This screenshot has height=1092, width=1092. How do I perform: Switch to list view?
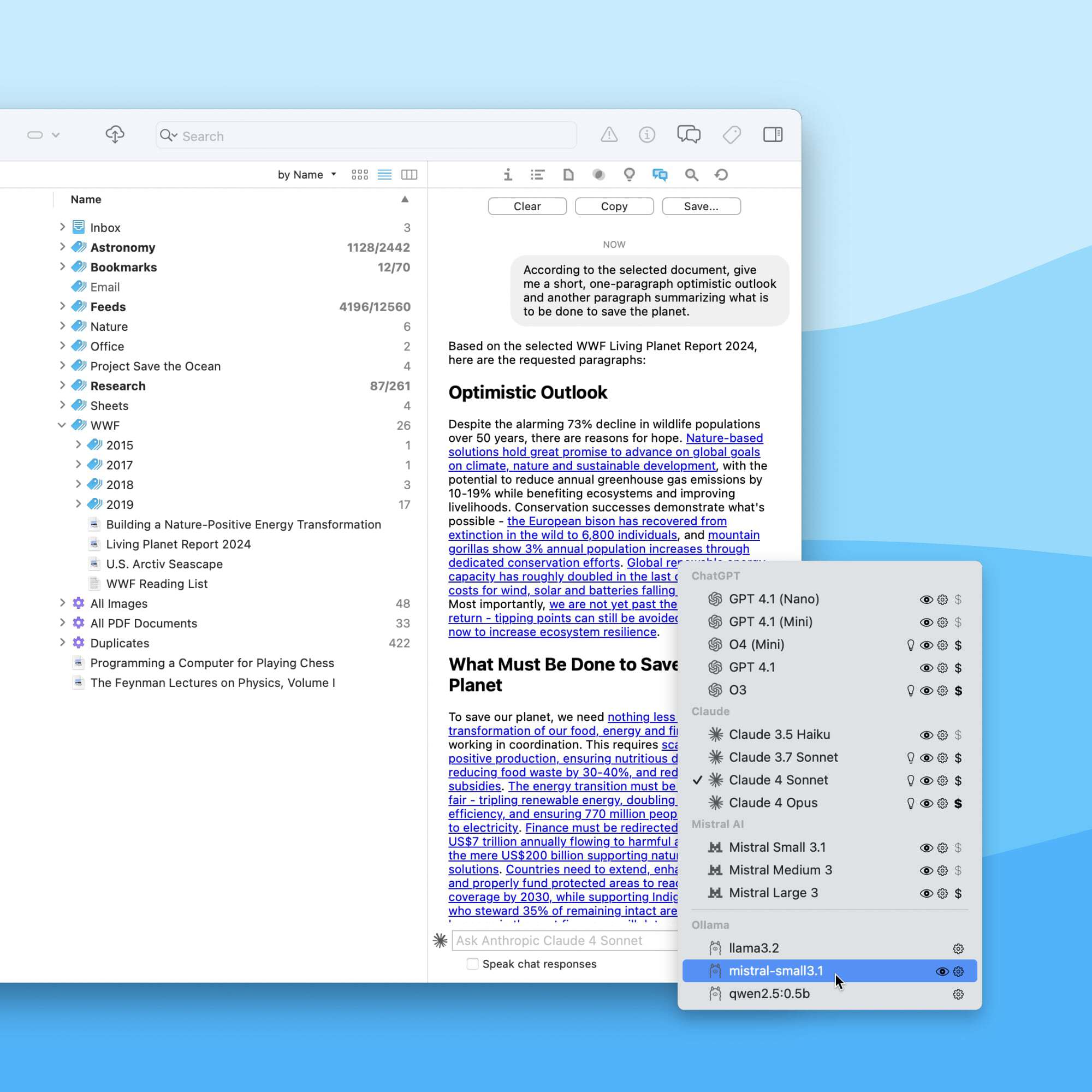384,175
